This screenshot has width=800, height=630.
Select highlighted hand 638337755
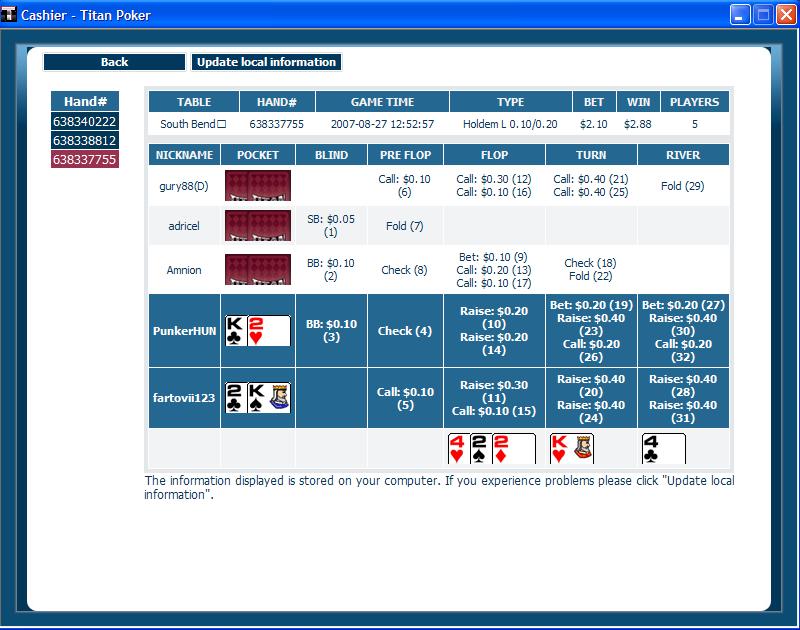pos(85,159)
